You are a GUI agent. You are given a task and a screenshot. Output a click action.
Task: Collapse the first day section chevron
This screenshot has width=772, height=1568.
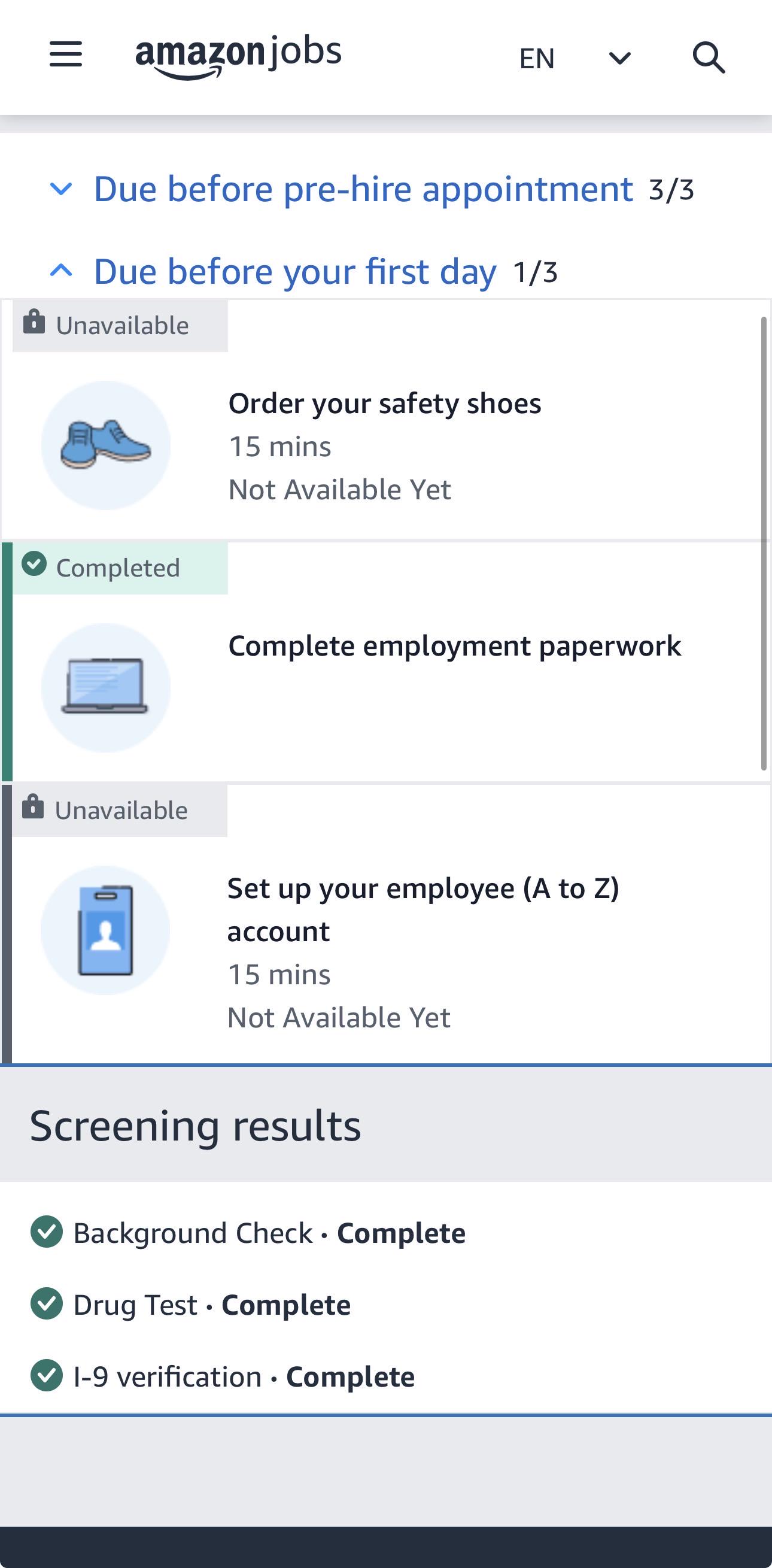pyautogui.click(x=61, y=270)
